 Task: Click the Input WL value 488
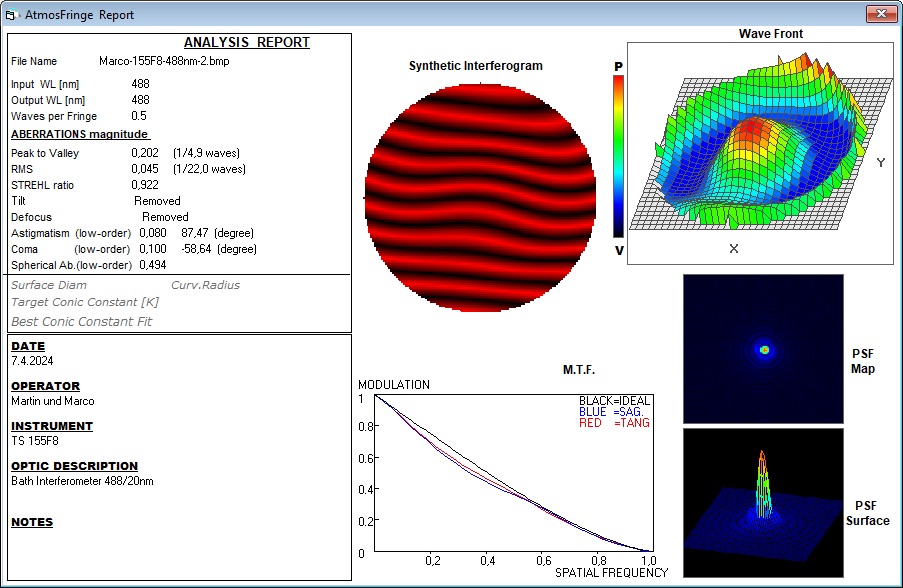(x=141, y=84)
